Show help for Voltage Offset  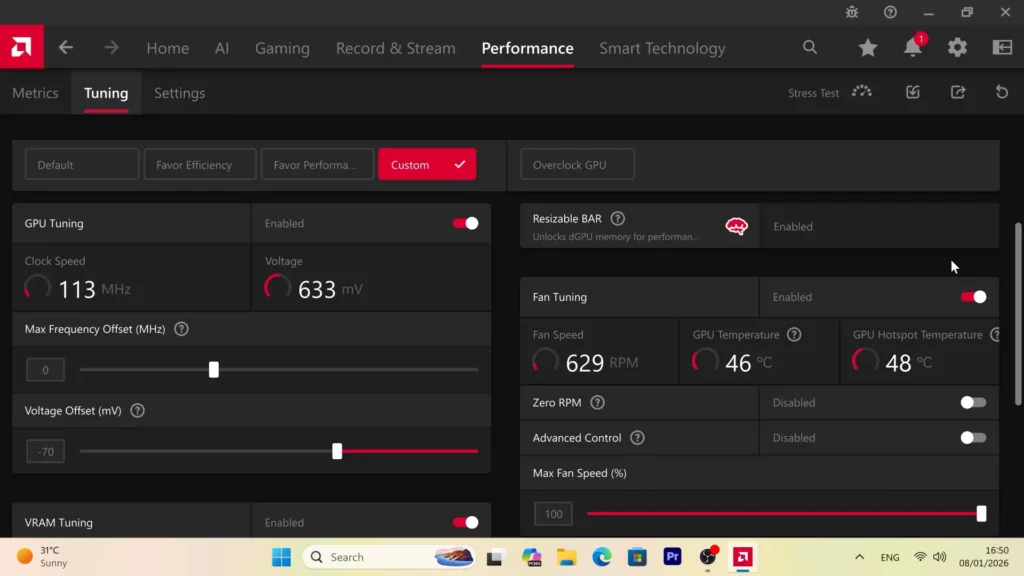137,411
